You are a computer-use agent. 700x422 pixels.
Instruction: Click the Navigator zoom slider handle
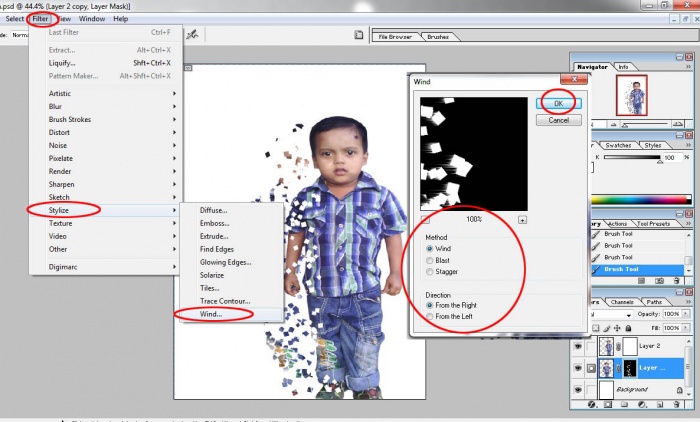pos(625,126)
